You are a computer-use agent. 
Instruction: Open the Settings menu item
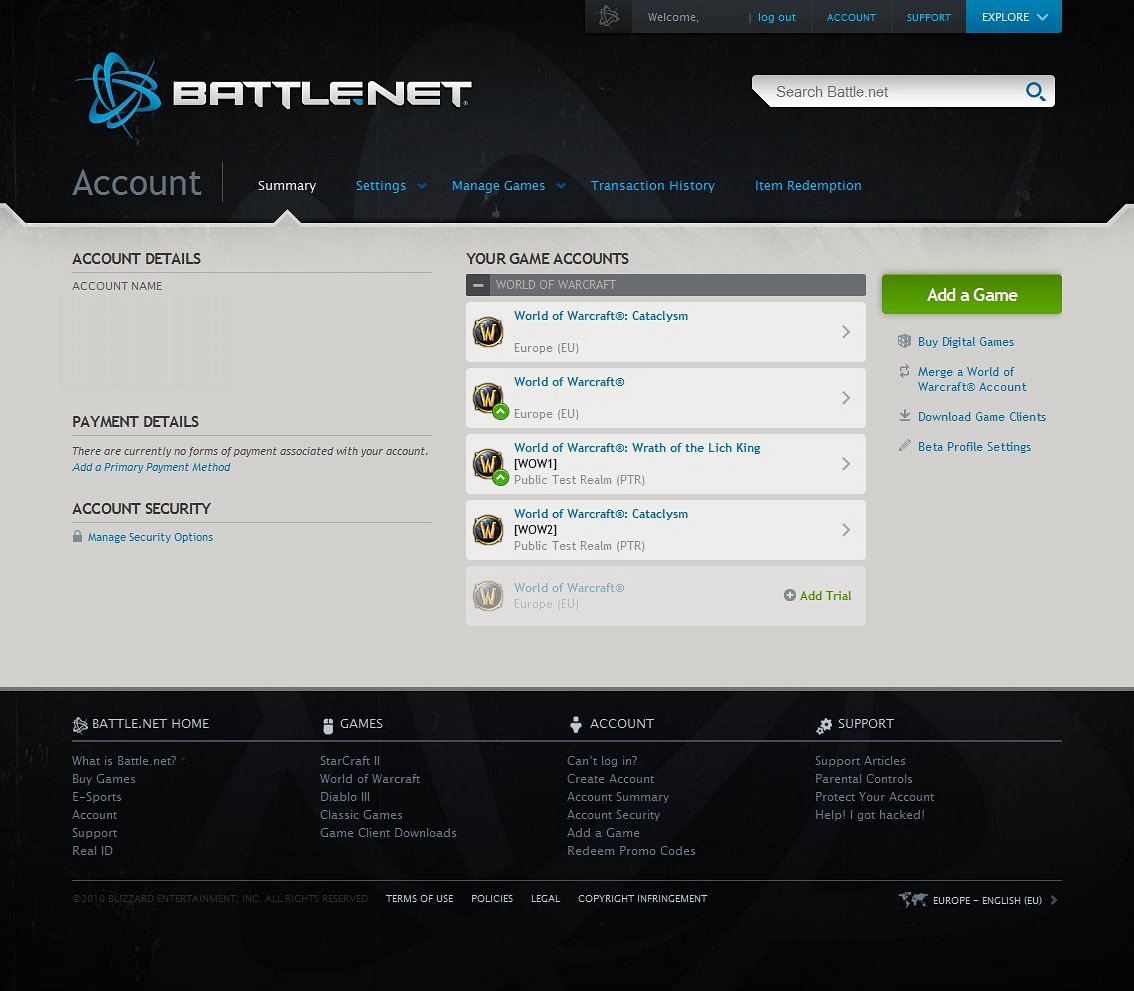(380, 186)
